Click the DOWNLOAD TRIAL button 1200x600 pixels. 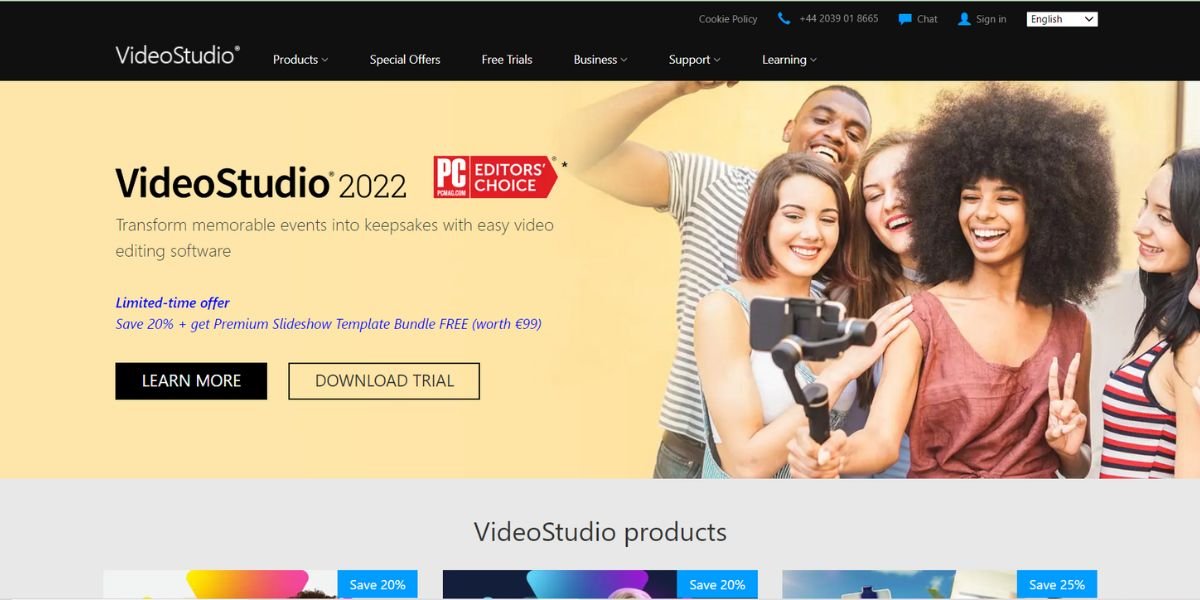tap(384, 381)
